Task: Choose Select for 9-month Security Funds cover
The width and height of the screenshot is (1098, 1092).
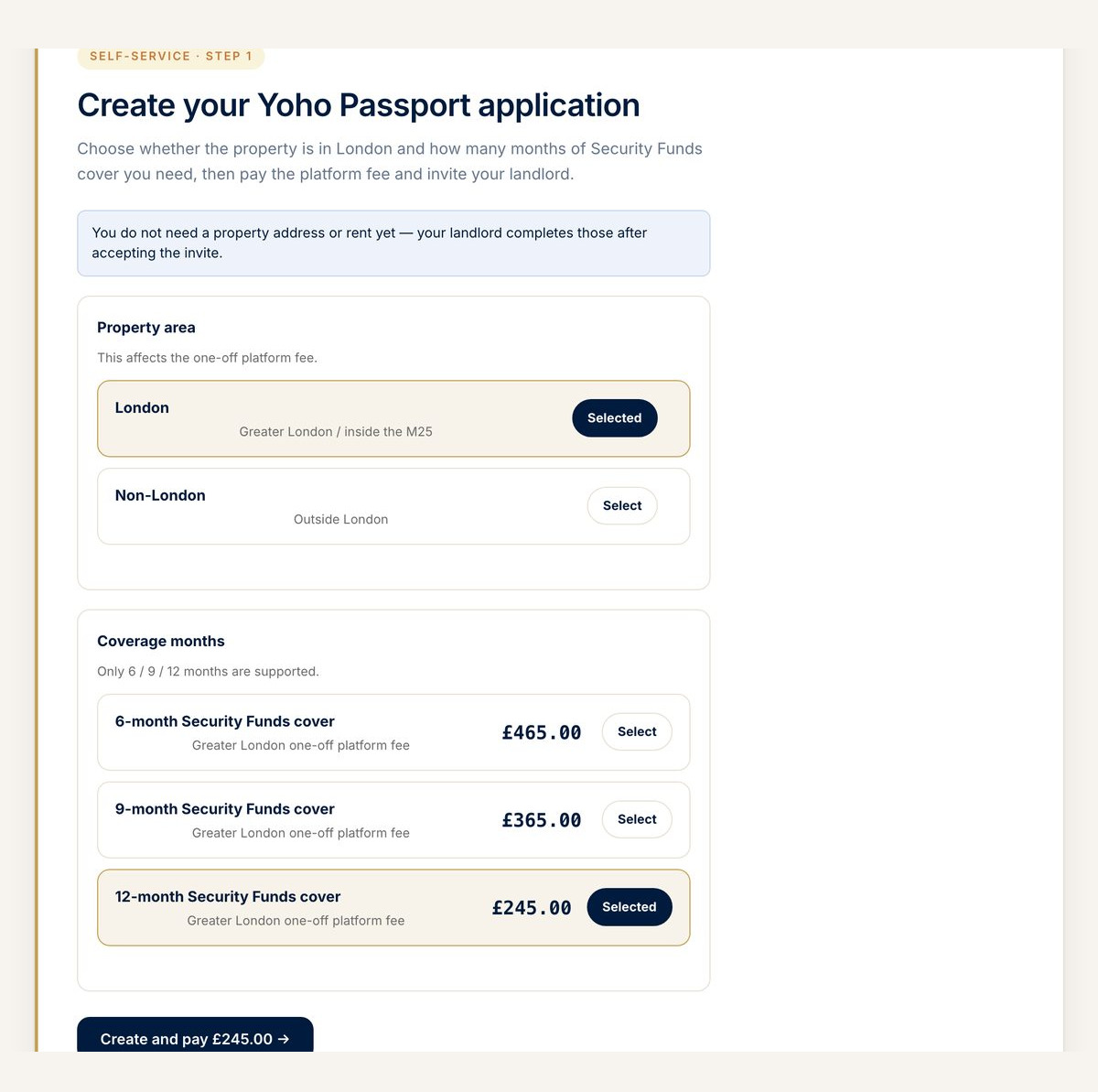Action: click(x=637, y=820)
